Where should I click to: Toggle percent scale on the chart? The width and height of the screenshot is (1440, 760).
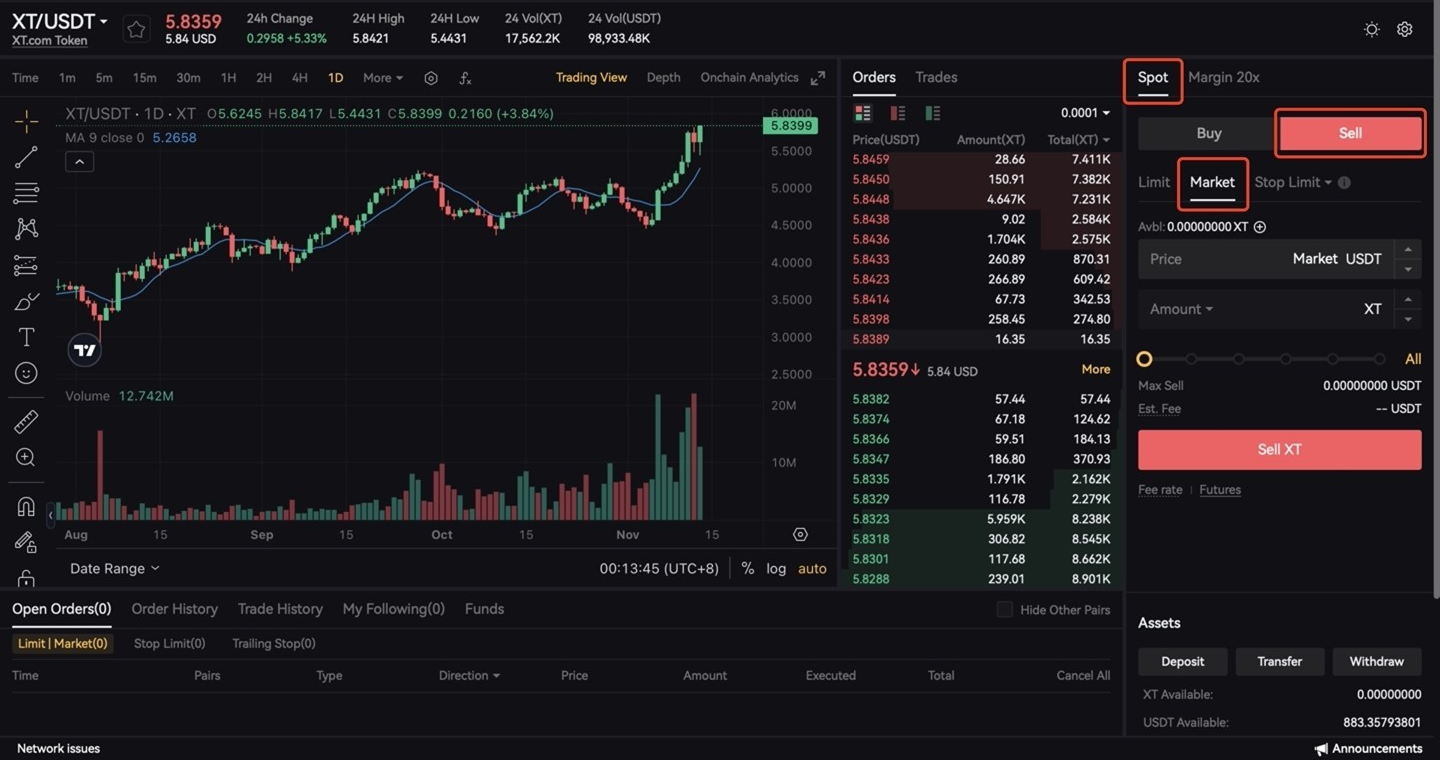point(747,568)
